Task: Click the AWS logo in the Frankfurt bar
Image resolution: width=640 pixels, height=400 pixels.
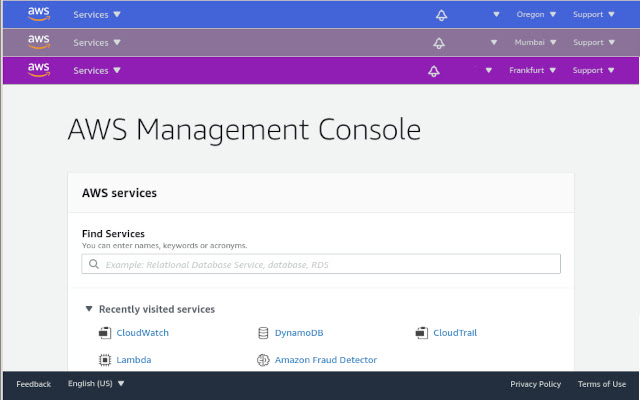Action: [38, 70]
